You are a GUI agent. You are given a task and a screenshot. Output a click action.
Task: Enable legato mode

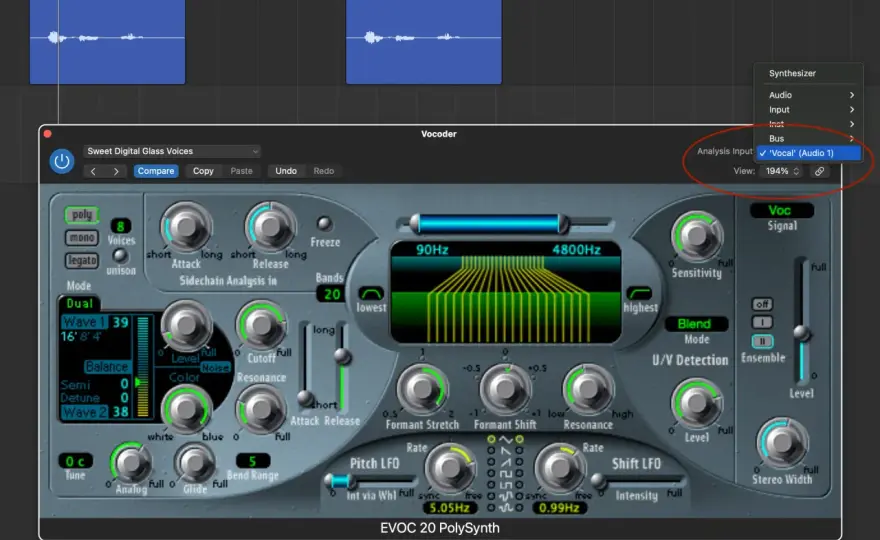point(82,260)
